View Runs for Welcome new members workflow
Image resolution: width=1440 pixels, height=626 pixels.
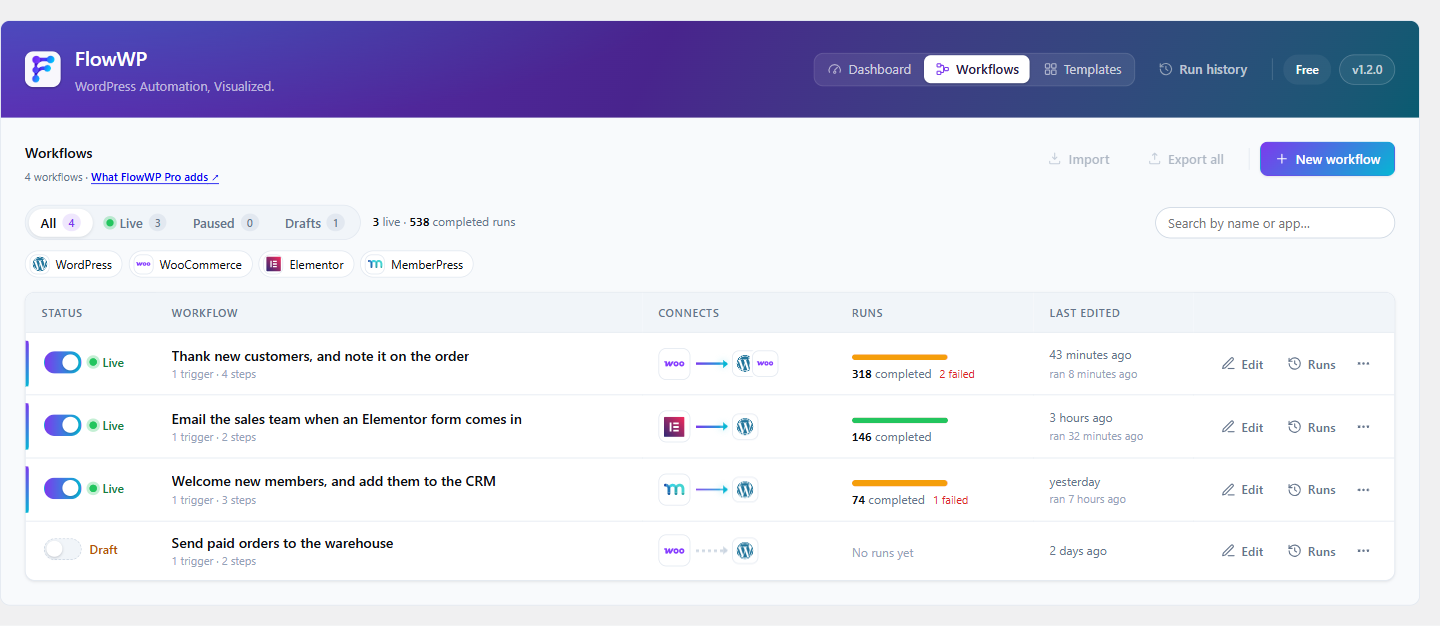(1311, 490)
